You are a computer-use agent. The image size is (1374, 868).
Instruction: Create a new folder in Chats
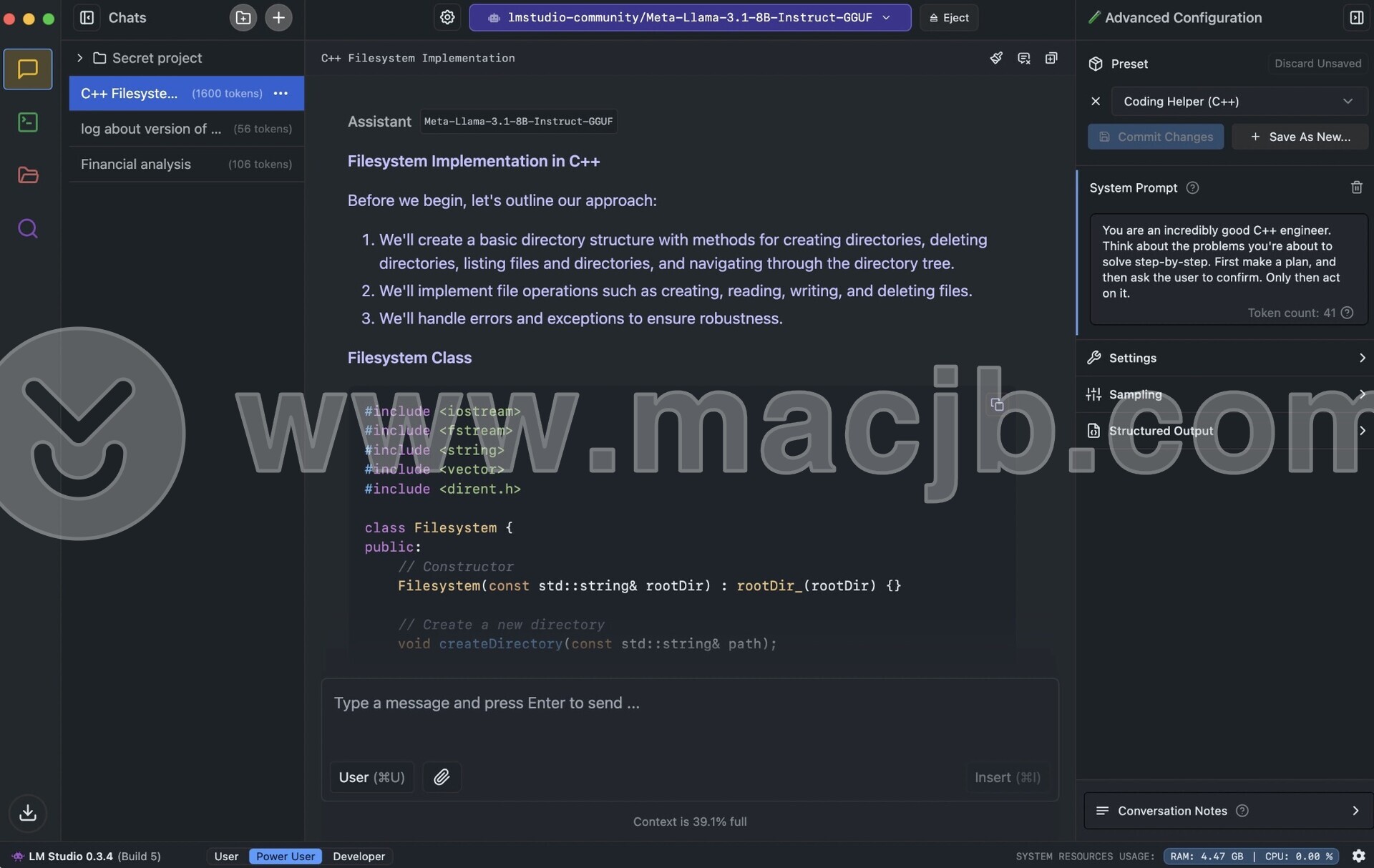243,17
